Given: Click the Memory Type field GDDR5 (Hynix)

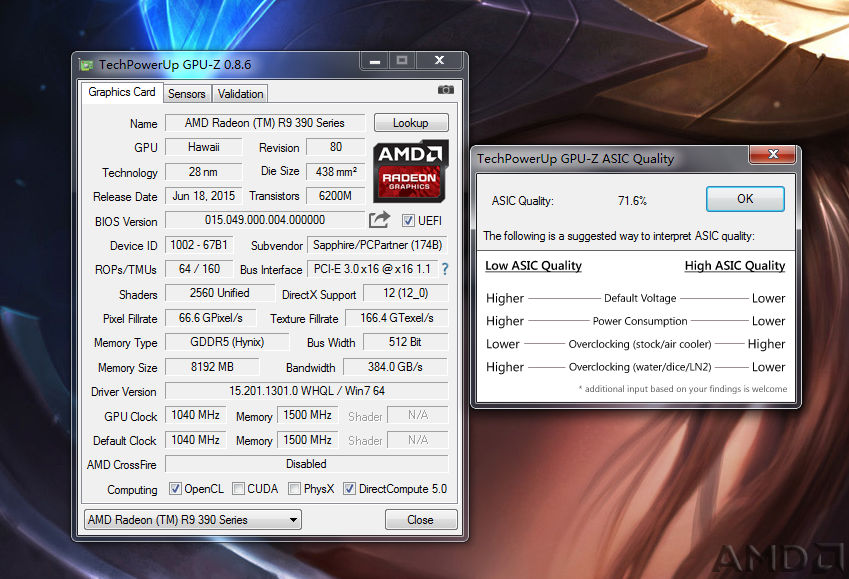Looking at the screenshot, I should (x=227, y=342).
